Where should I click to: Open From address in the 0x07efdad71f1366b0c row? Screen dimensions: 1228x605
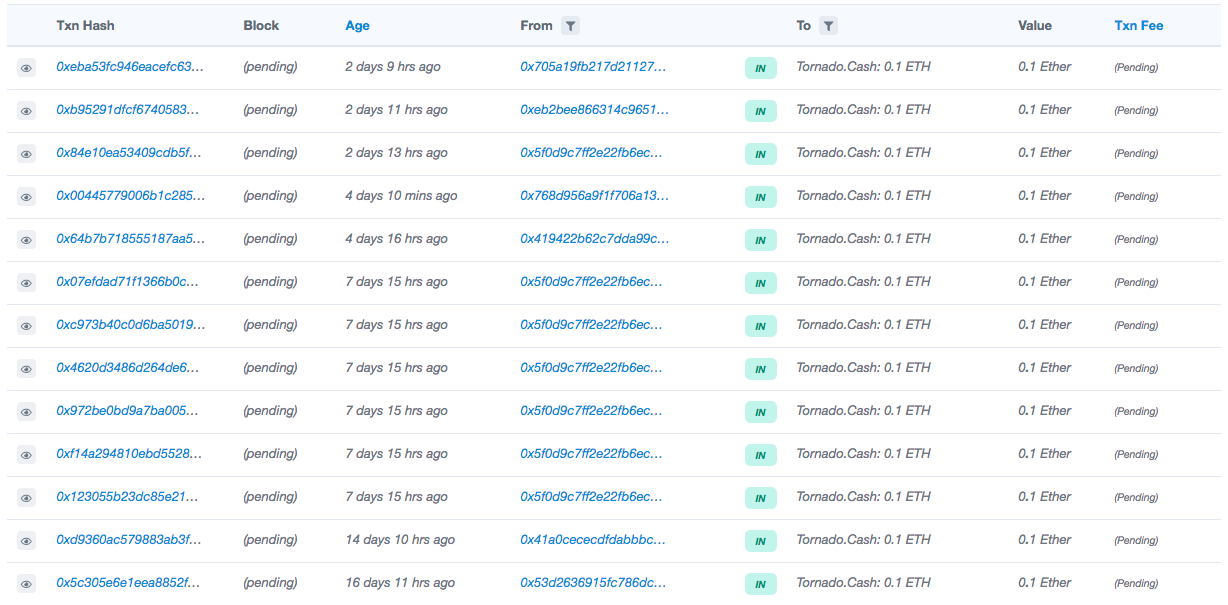tap(592, 282)
